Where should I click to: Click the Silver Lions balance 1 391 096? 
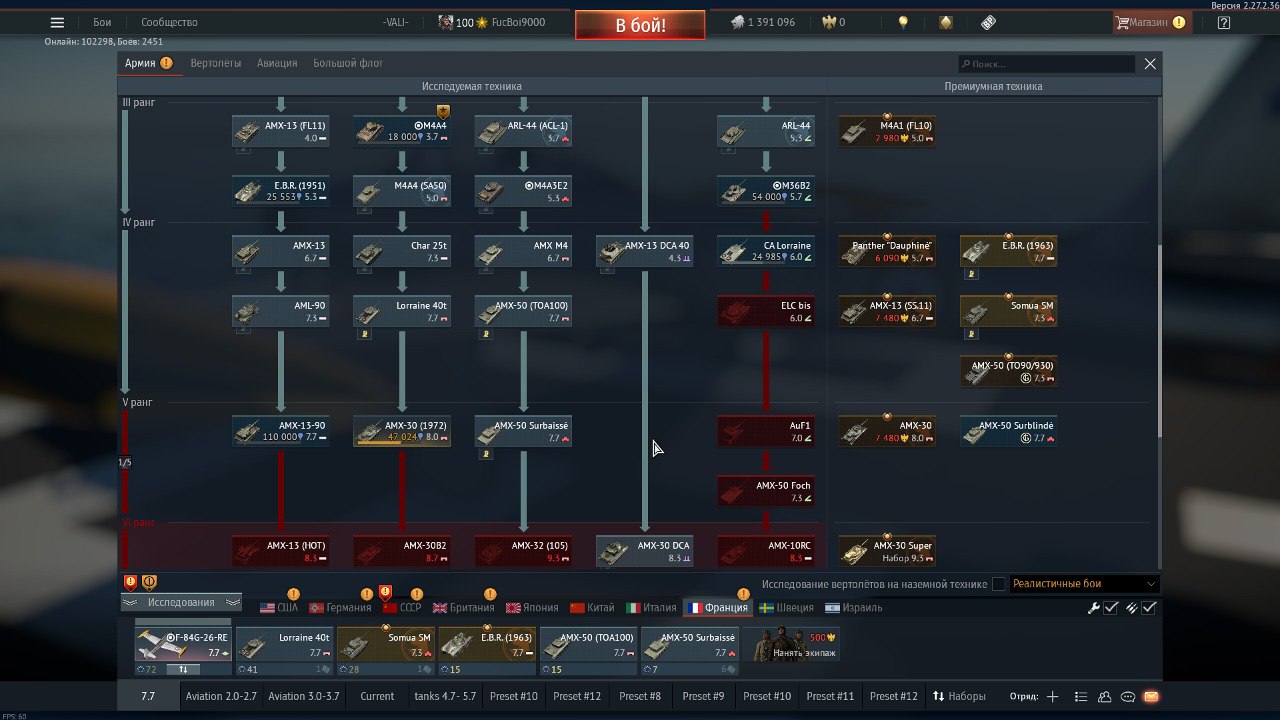[762, 22]
